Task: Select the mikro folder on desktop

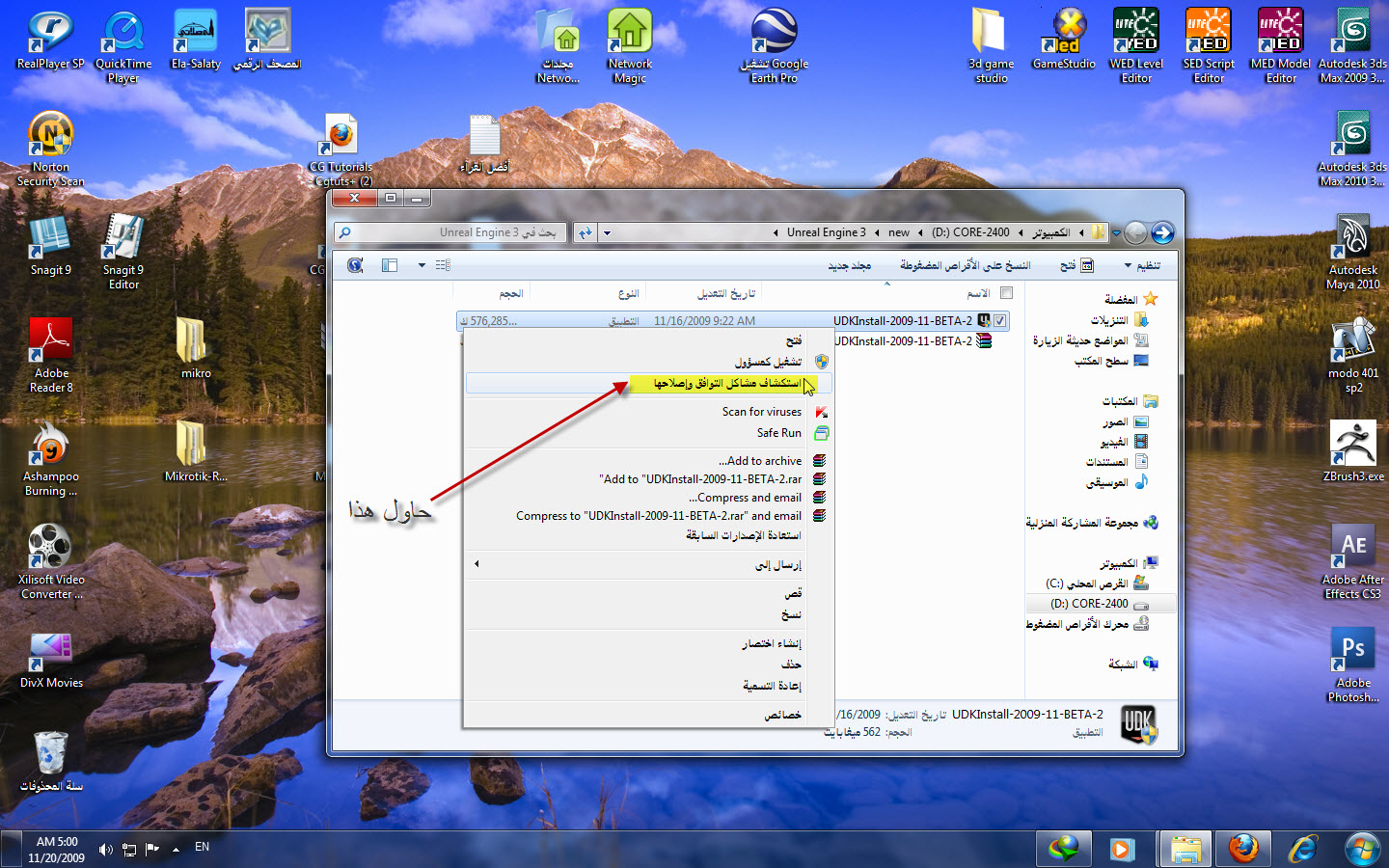Action: click(196, 349)
